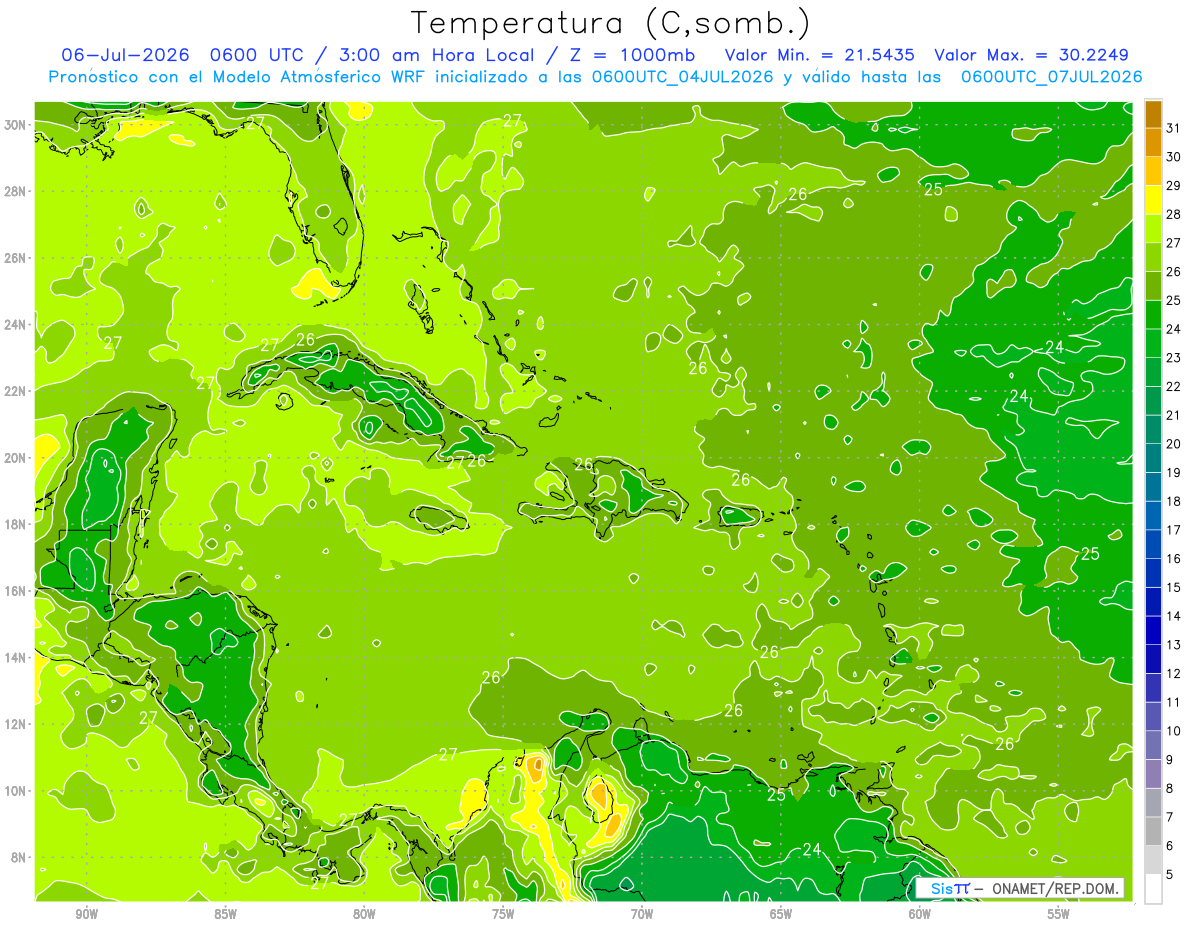Click the legend label "19"
Image resolution: width=1200 pixels, height=927 pixels.
[1174, 472]
